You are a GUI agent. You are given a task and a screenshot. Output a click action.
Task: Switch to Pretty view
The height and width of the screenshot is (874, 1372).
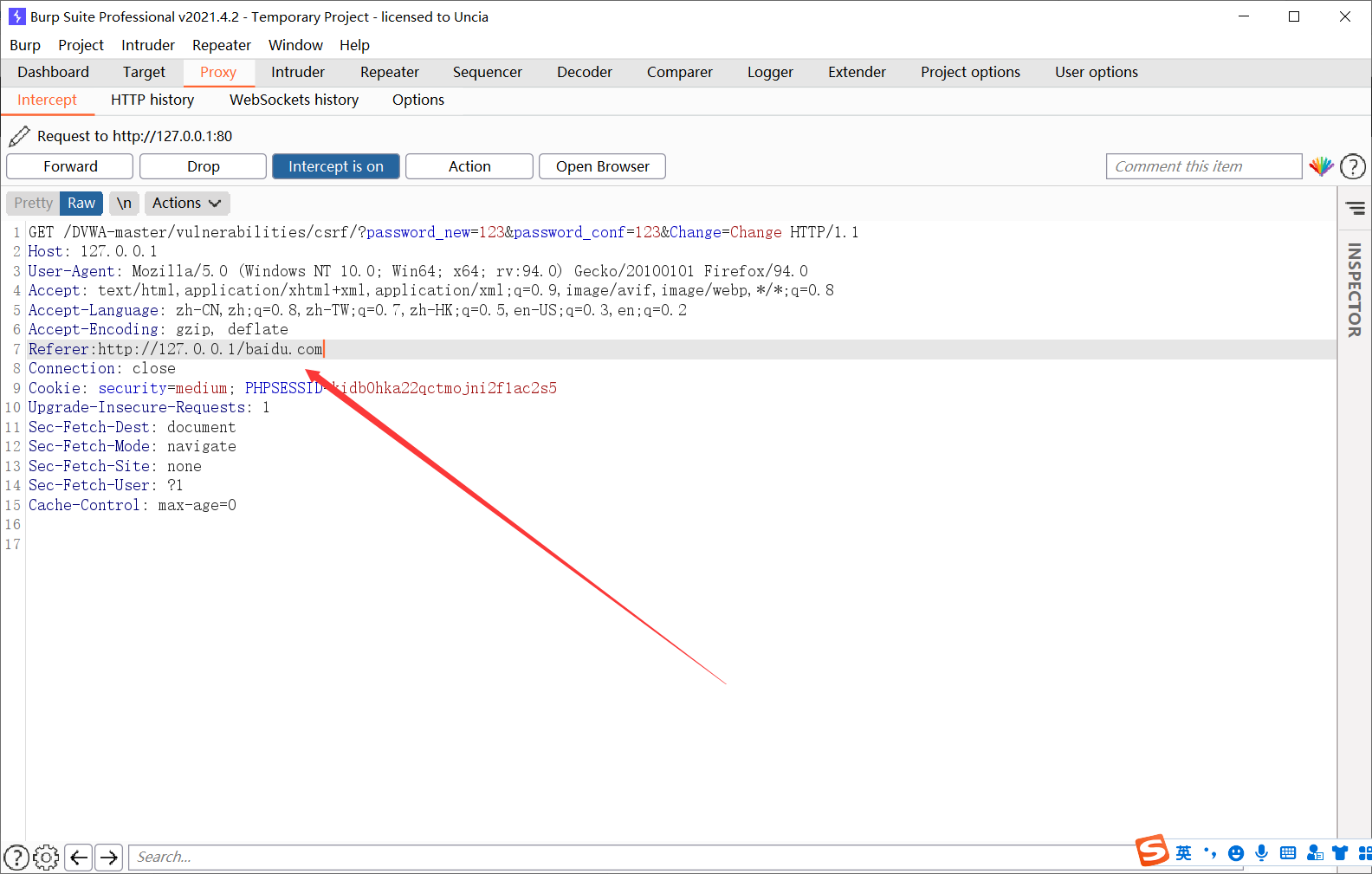click(x=33, y=203)
